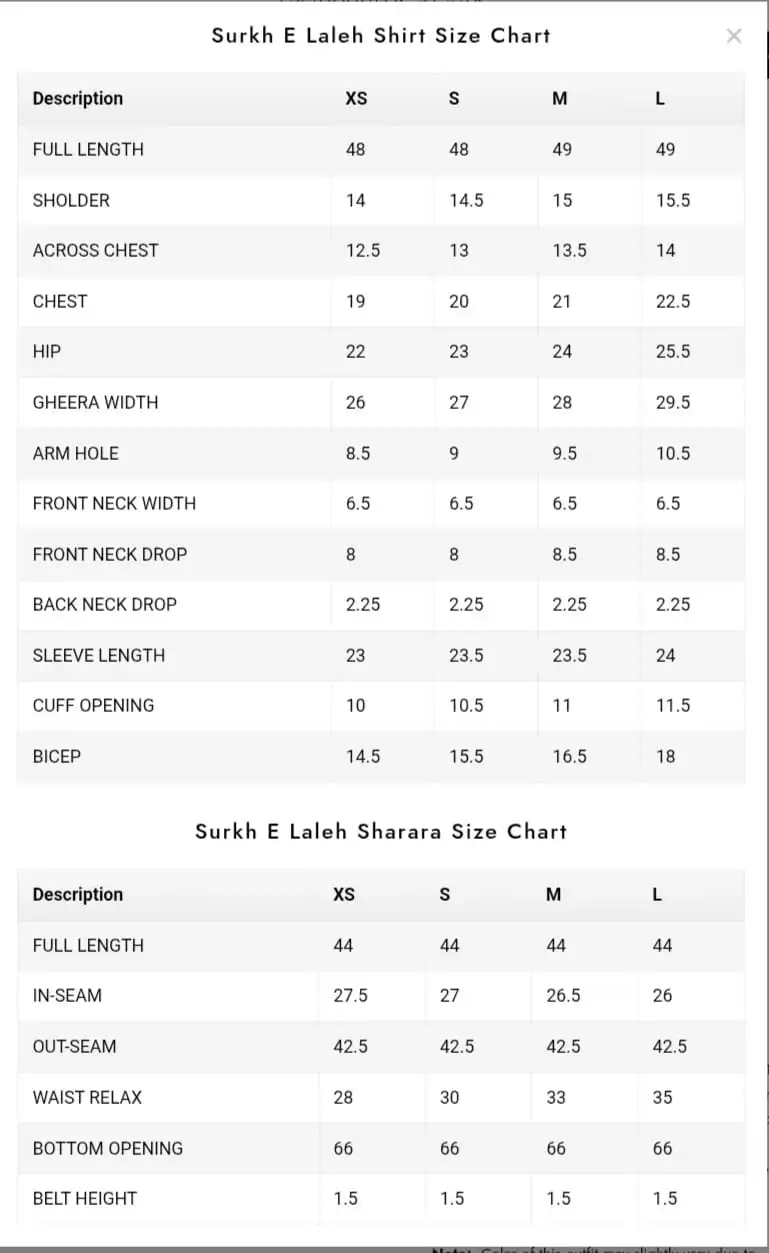769x1253 pixels.
Task: Click the ARM HOLE row label
Action: tap(75, 453)
